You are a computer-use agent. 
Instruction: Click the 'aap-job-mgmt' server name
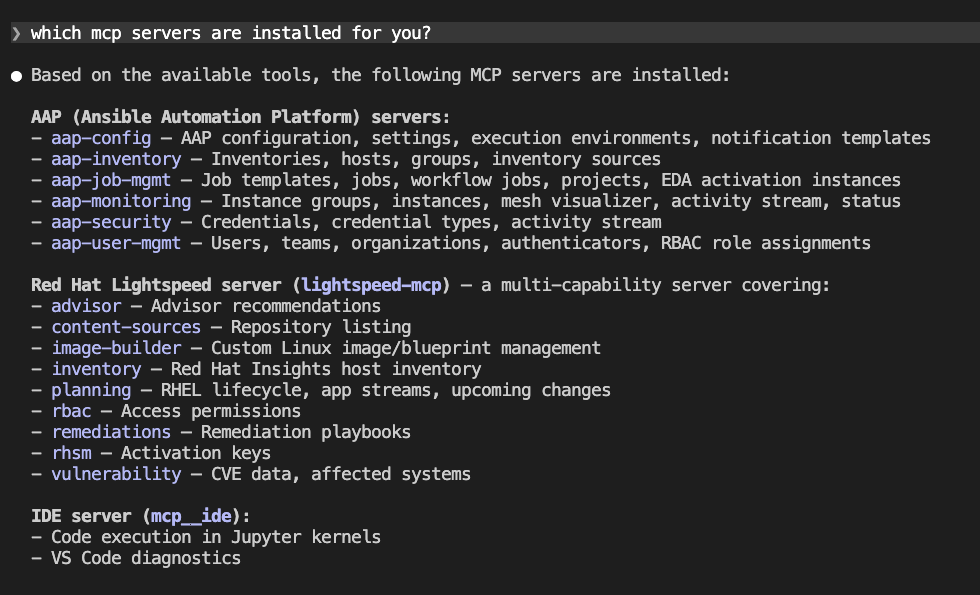[111, 180]
